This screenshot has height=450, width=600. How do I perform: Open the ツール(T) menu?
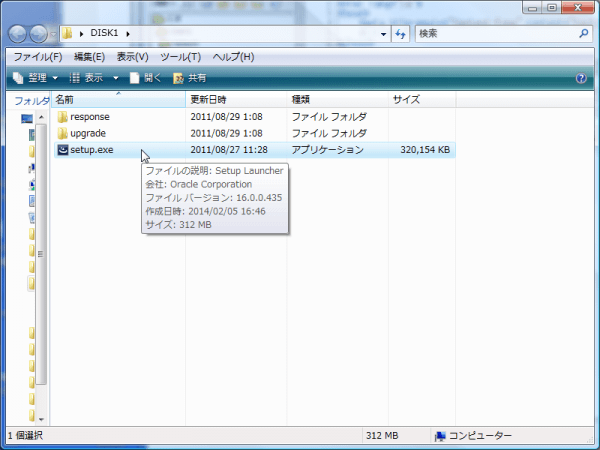[180, 57]
